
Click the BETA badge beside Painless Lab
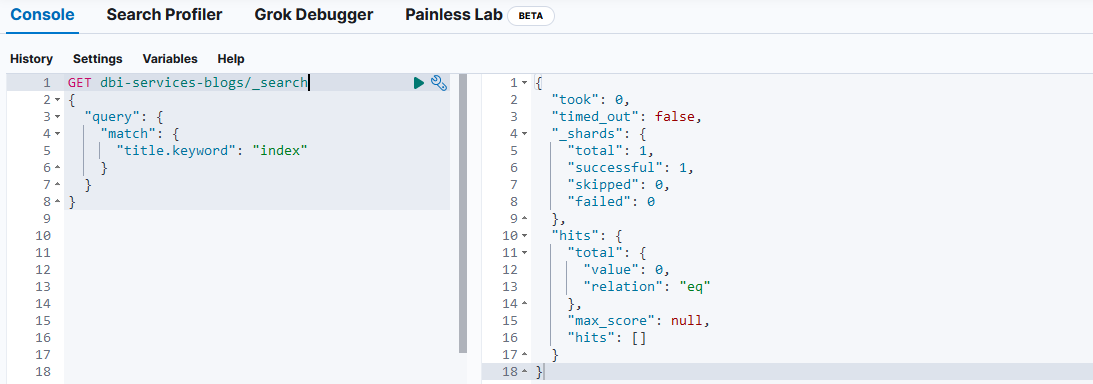[x=531, y=15]
